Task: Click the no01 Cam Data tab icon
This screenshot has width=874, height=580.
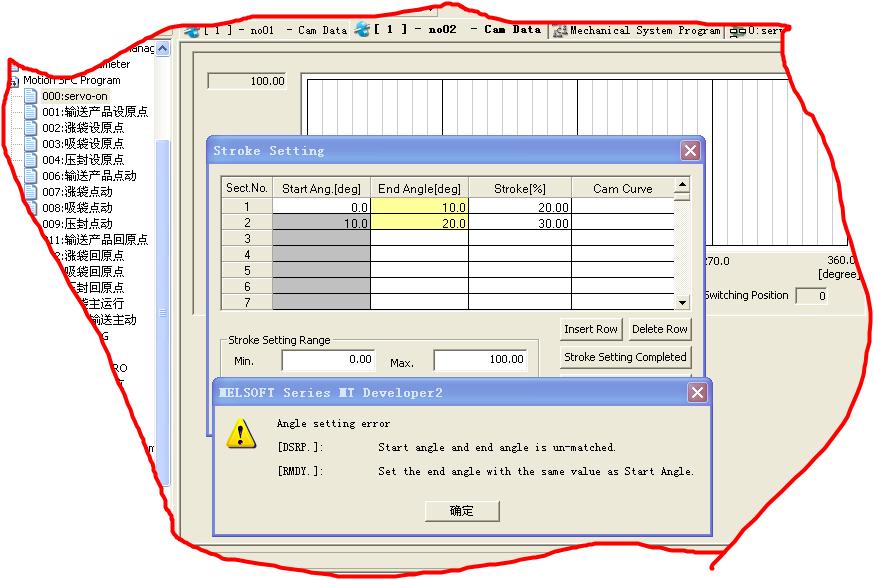Action: pyautogui.click(x=193, y=30)
